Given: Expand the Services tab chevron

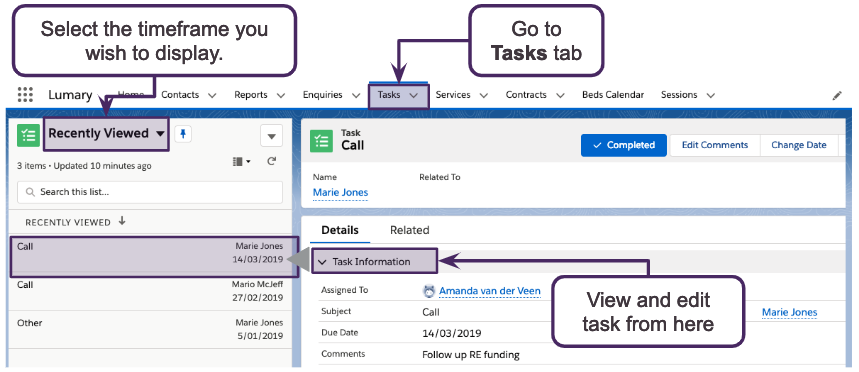Looking at the screenshot, I should tap(484, 95).
